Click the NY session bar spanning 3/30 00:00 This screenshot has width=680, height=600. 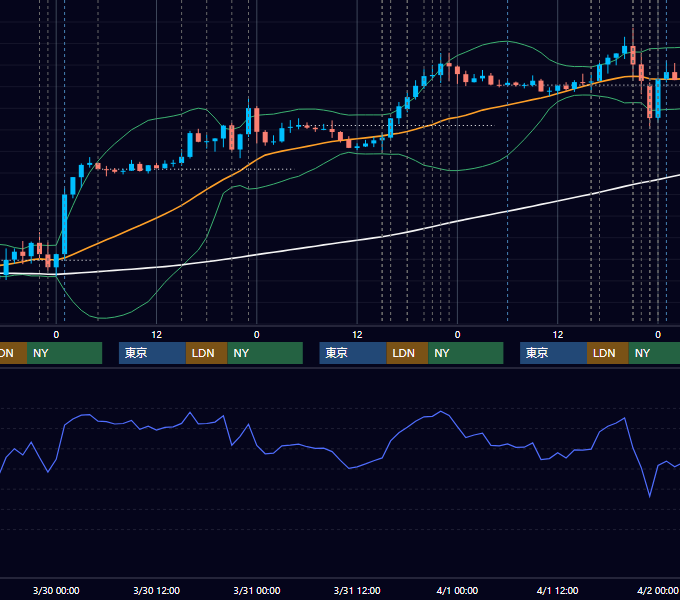64,353
